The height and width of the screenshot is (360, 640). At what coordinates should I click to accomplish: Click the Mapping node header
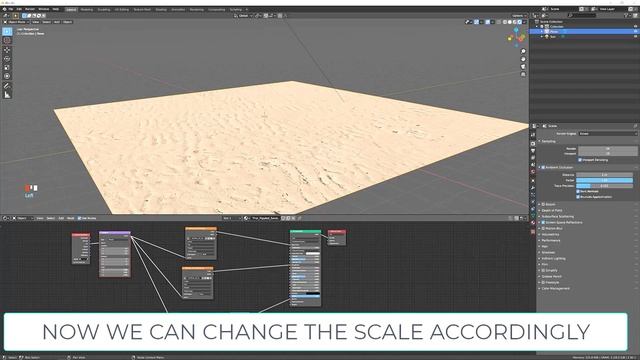click(115, 233)
